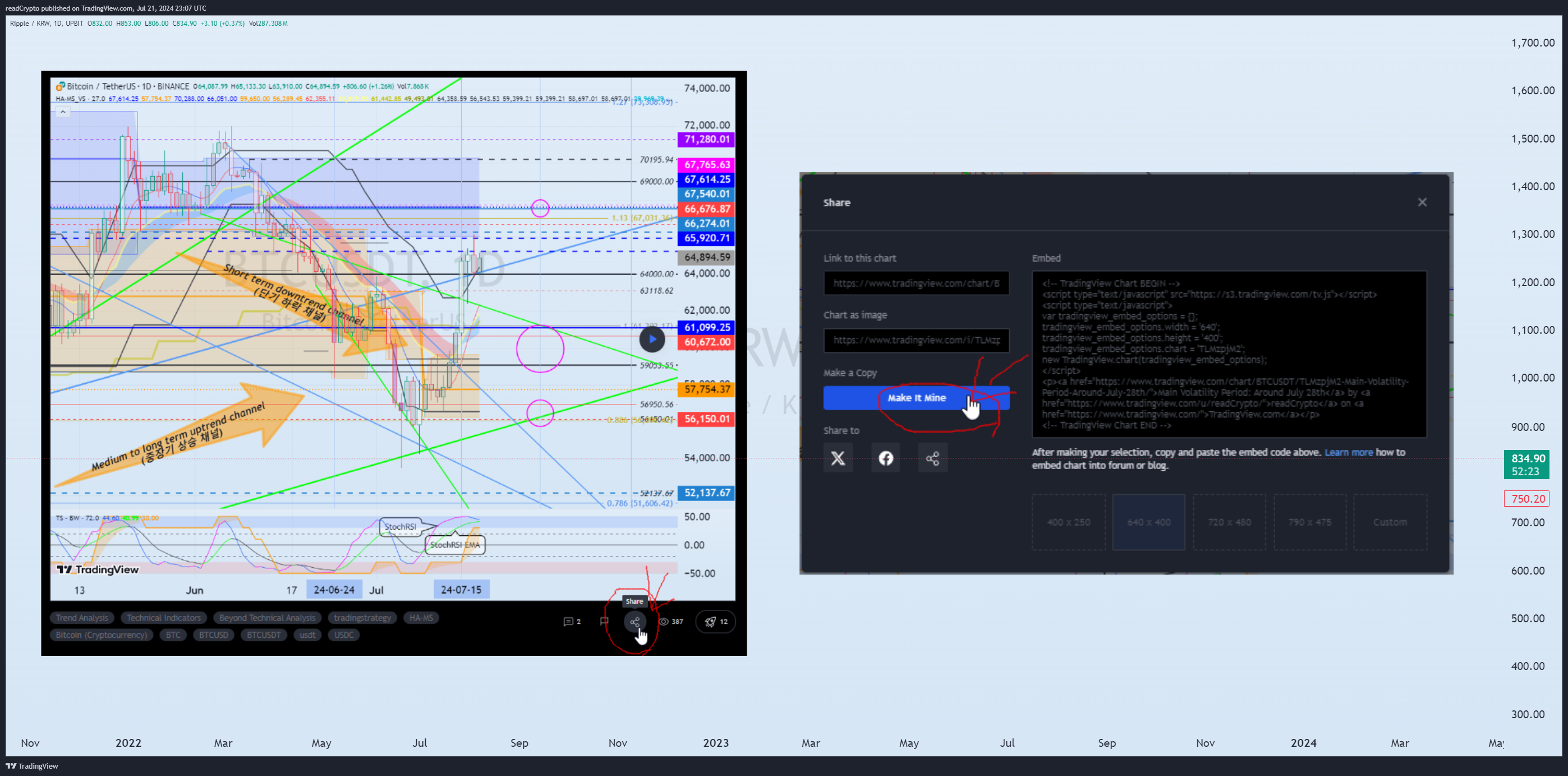Open the Beyond Technical Analysis tag
1568x776 pixels.
tap(267, 618)
